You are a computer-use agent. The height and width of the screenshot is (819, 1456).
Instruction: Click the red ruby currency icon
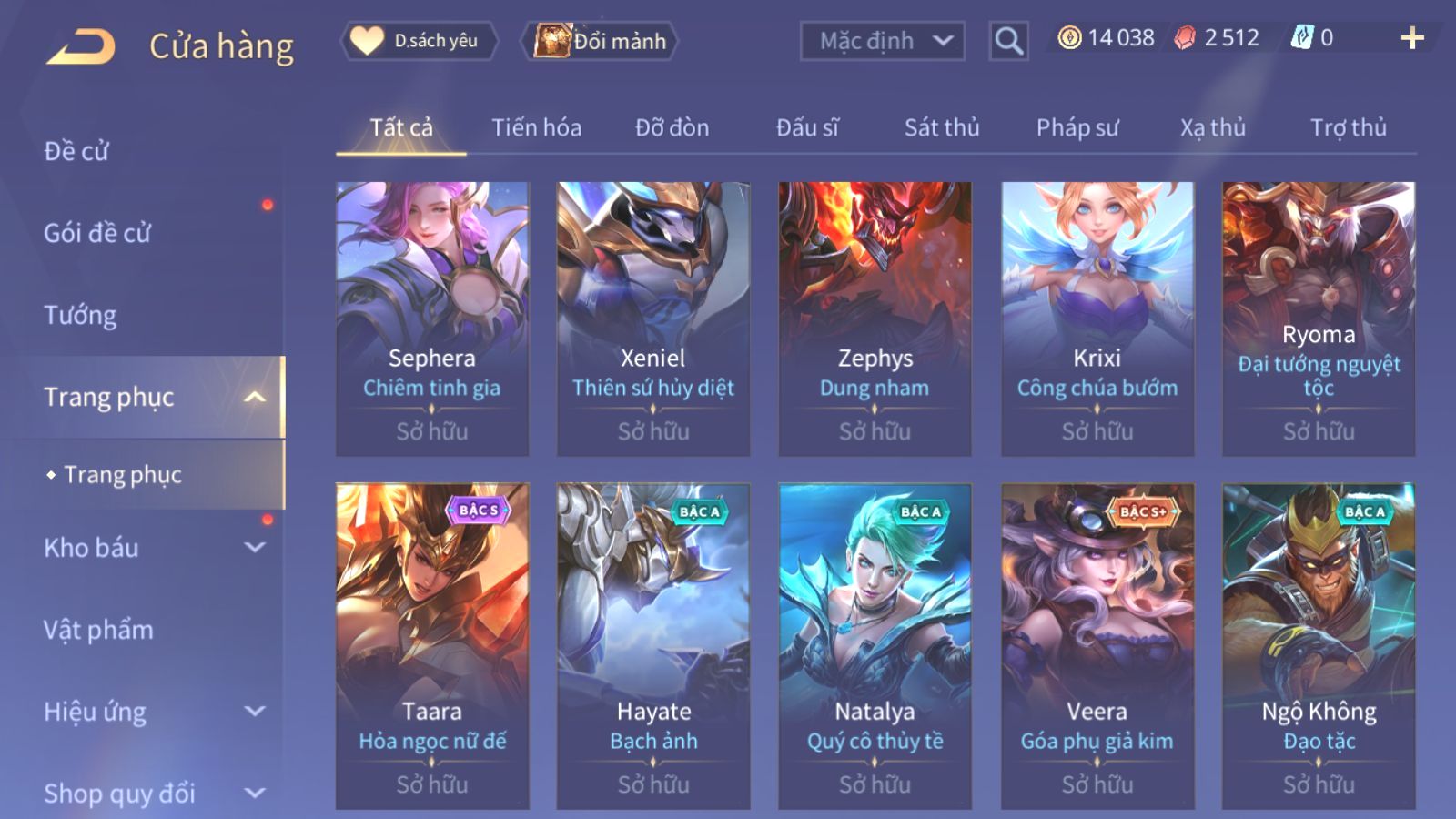coord(1185,37)
